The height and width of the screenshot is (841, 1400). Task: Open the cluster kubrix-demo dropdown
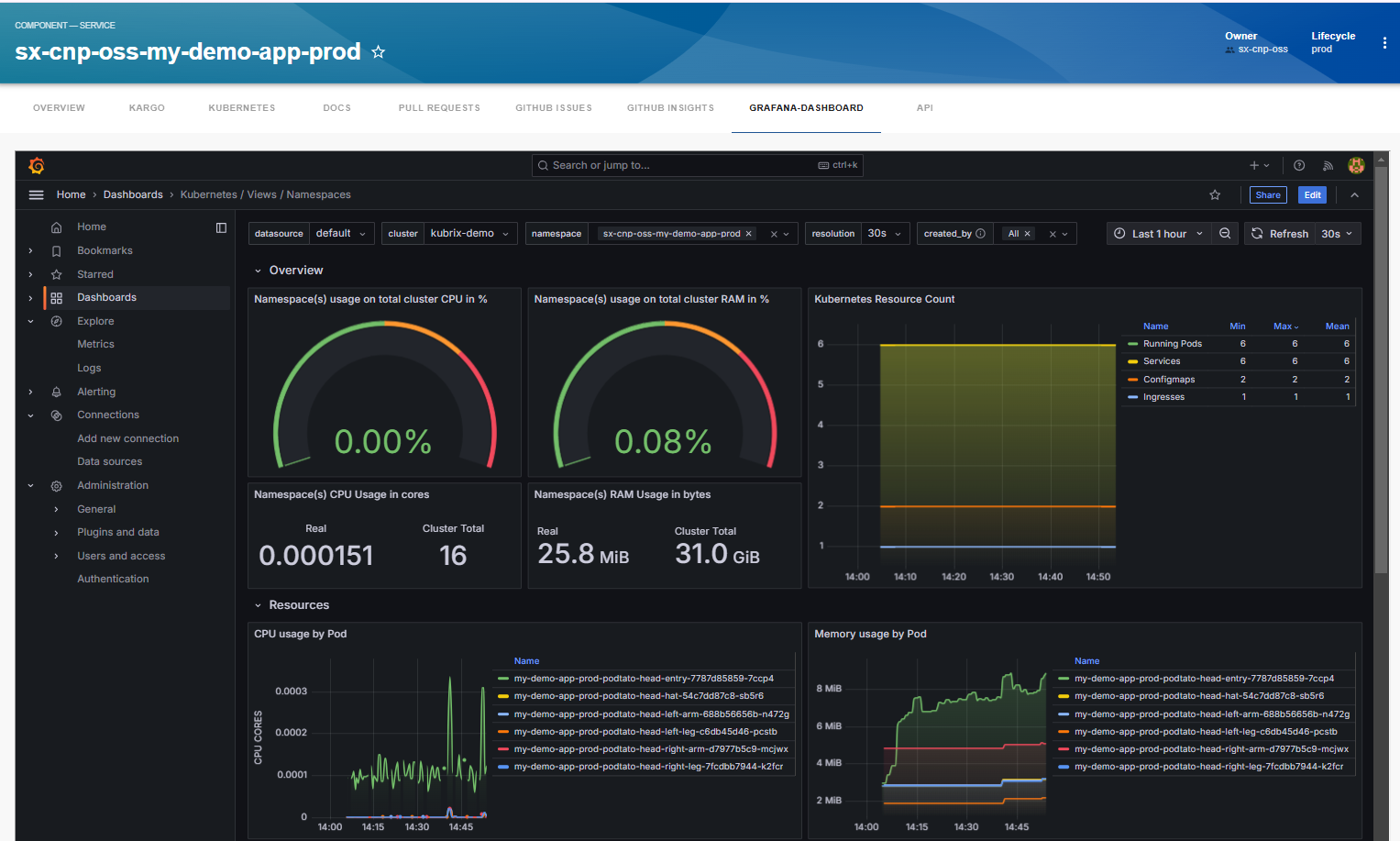470,234
